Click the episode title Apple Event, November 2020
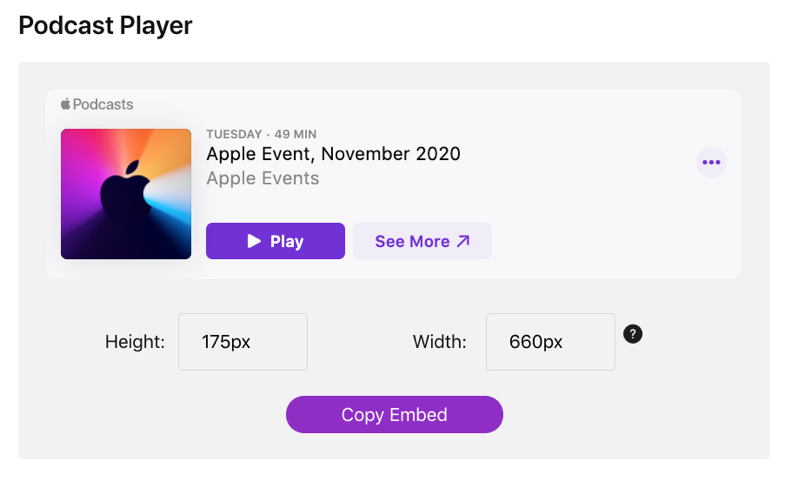798x482 pixels. 333,154
